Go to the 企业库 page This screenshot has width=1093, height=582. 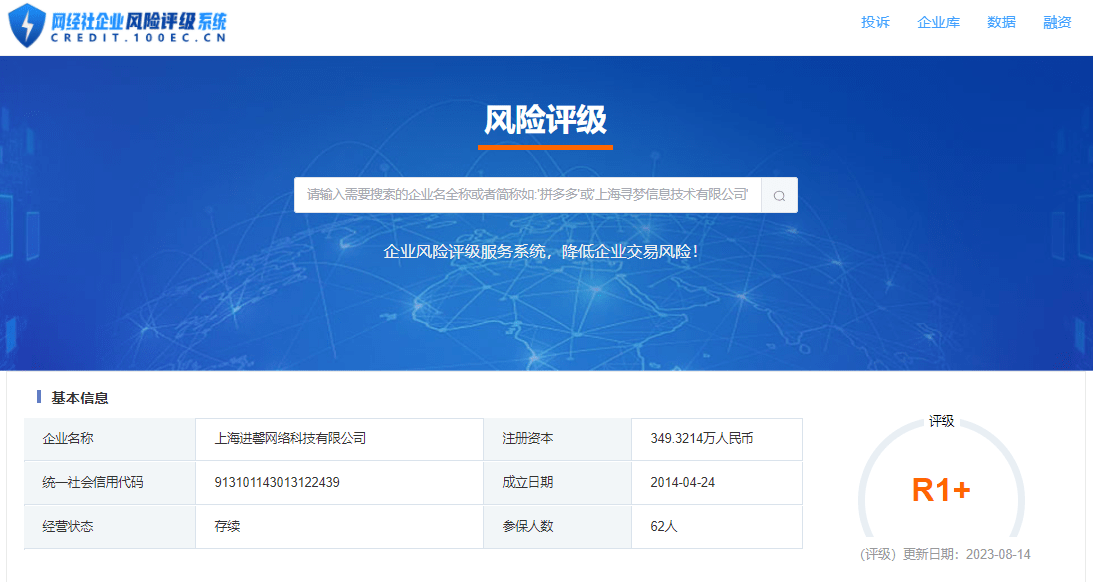(x=938, y=22)
